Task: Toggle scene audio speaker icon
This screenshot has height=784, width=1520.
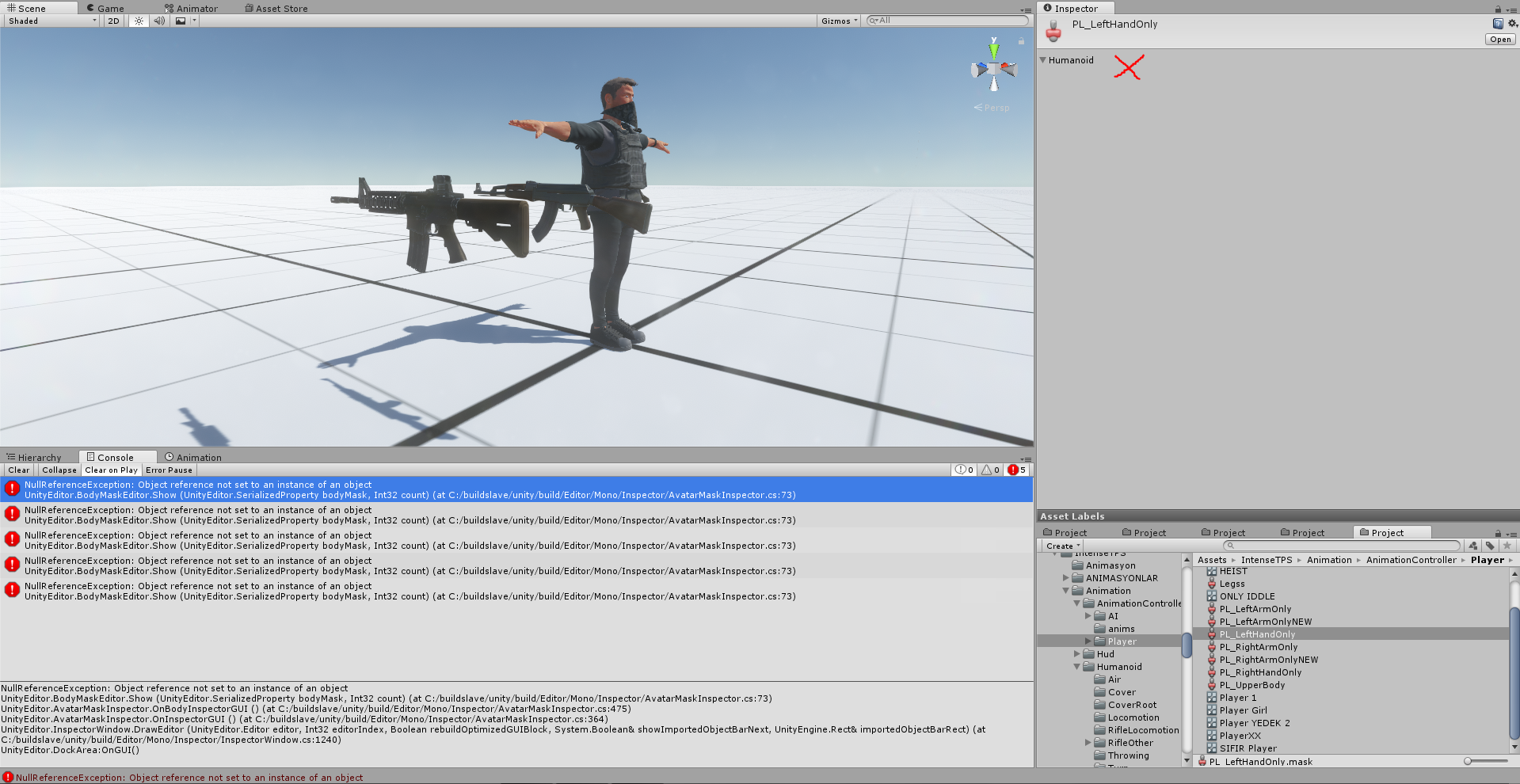Action: (x=159, y=21)
